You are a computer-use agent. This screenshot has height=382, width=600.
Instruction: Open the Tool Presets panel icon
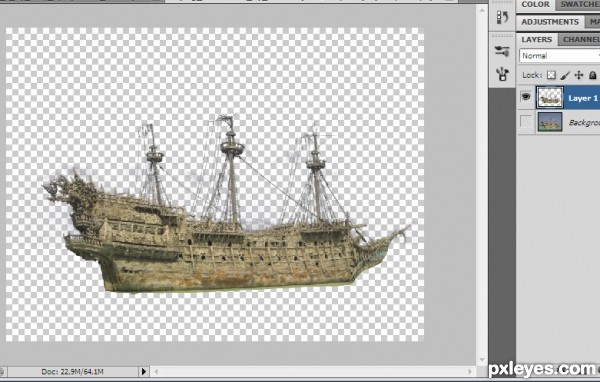pos(502,73)
